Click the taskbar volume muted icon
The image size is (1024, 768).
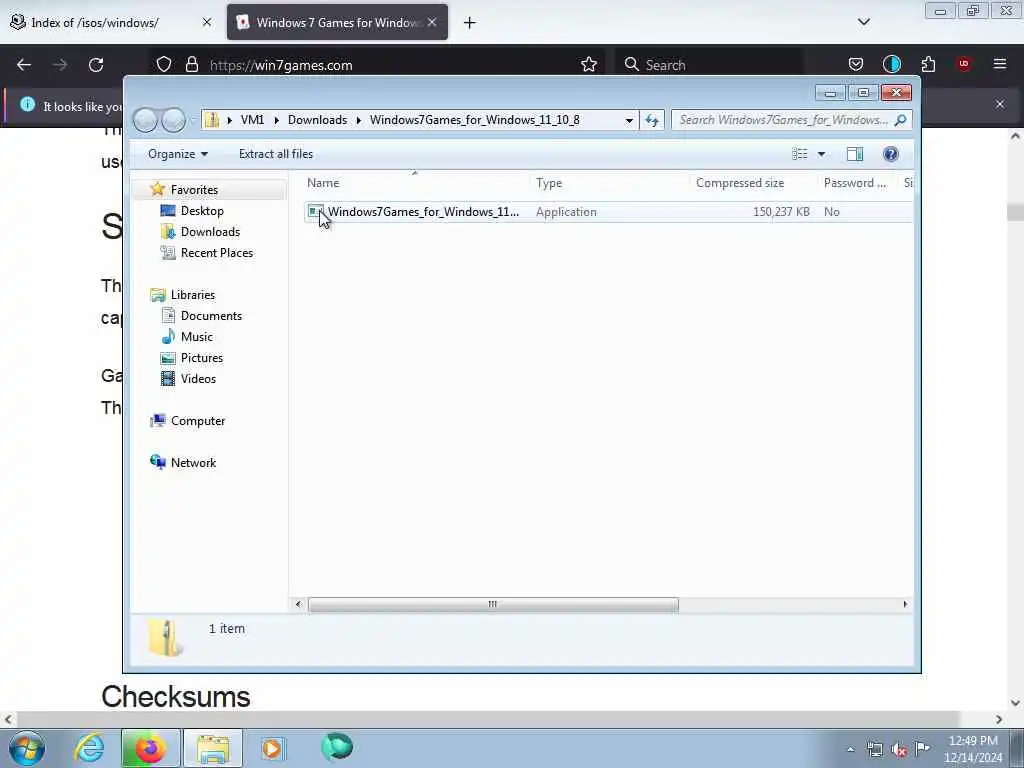[899, 750]
